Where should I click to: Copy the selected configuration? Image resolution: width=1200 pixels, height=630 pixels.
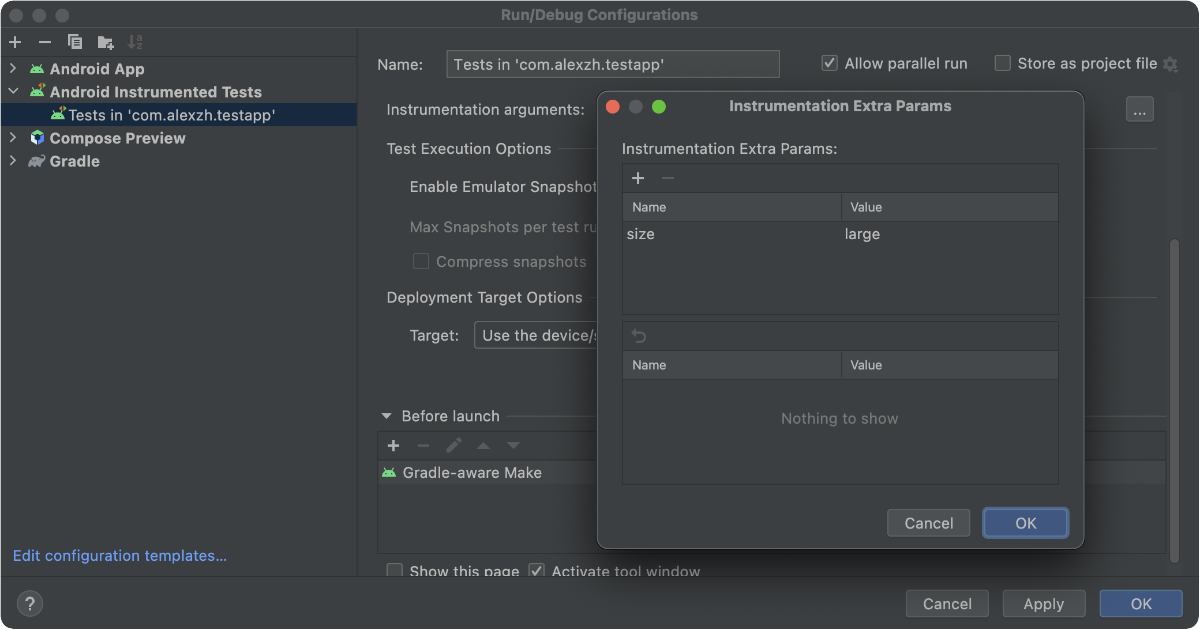75,42
